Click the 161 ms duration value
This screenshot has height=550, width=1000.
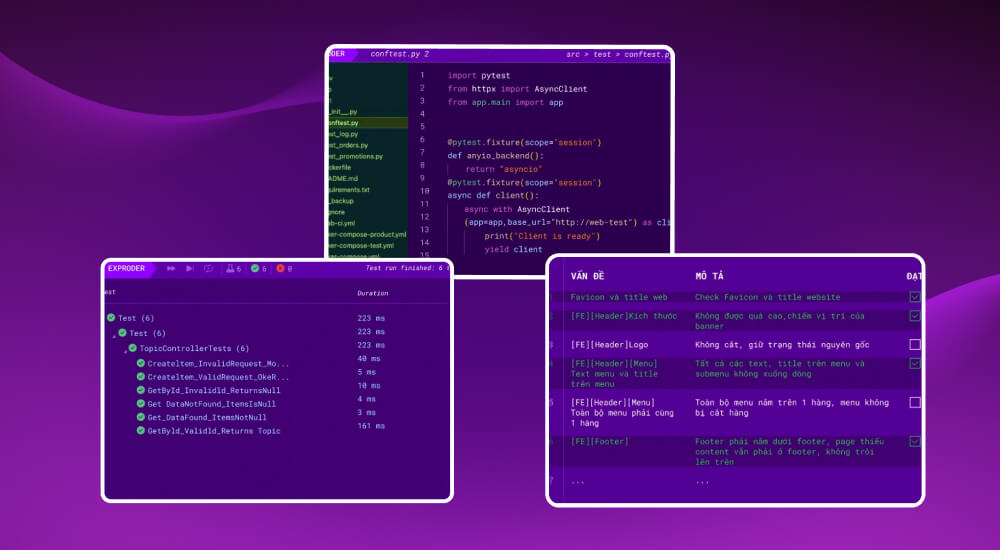tap(371, 426)
